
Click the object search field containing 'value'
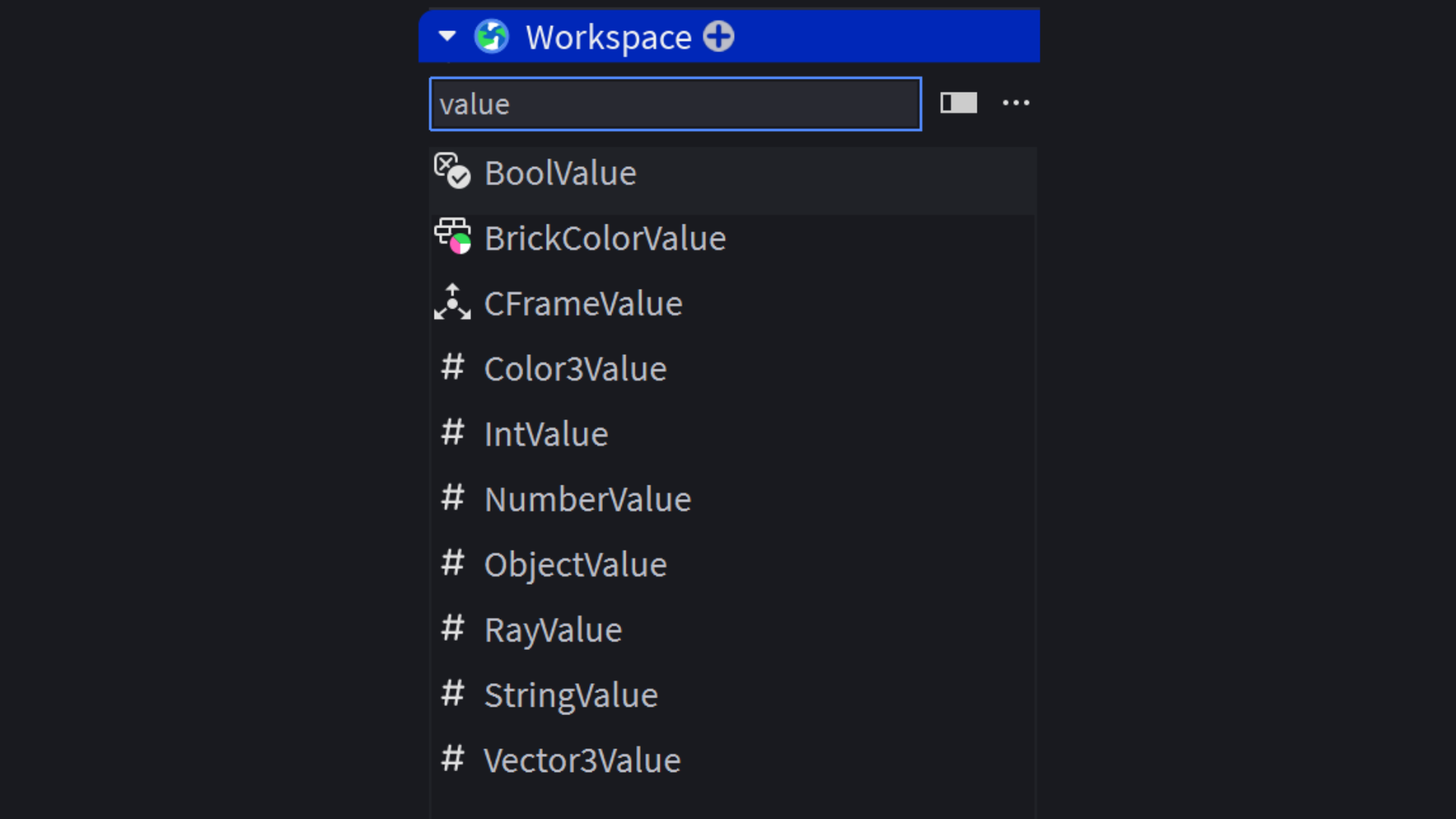[675, 104]
